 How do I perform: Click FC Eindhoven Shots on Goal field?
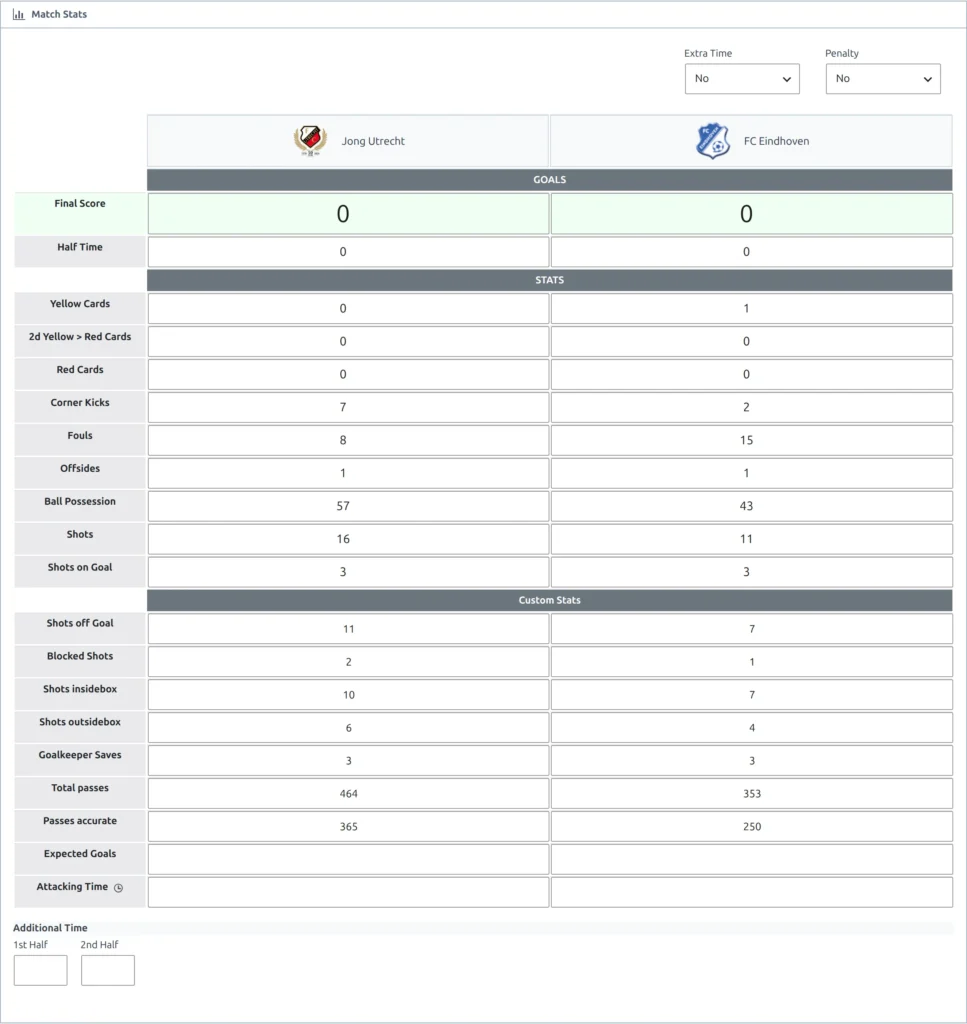pos(752,572)
